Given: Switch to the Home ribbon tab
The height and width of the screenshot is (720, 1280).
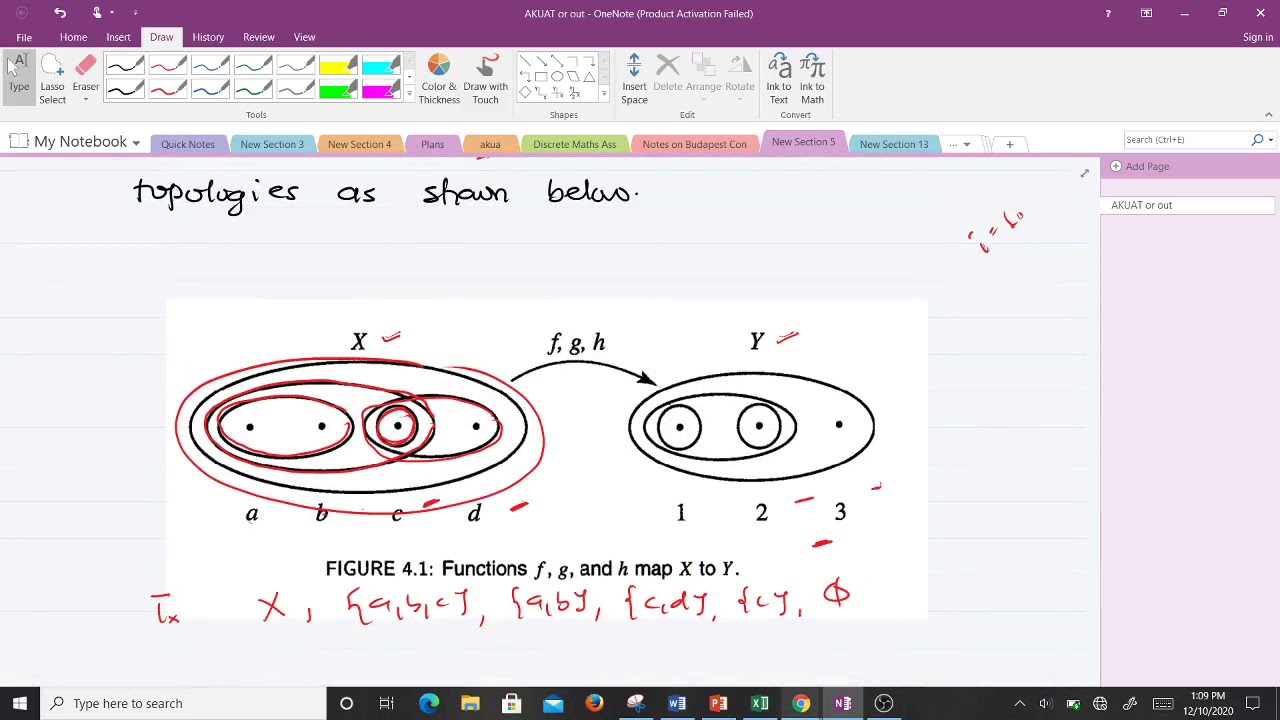Looking at the screenshot, I should pos(73,37).
